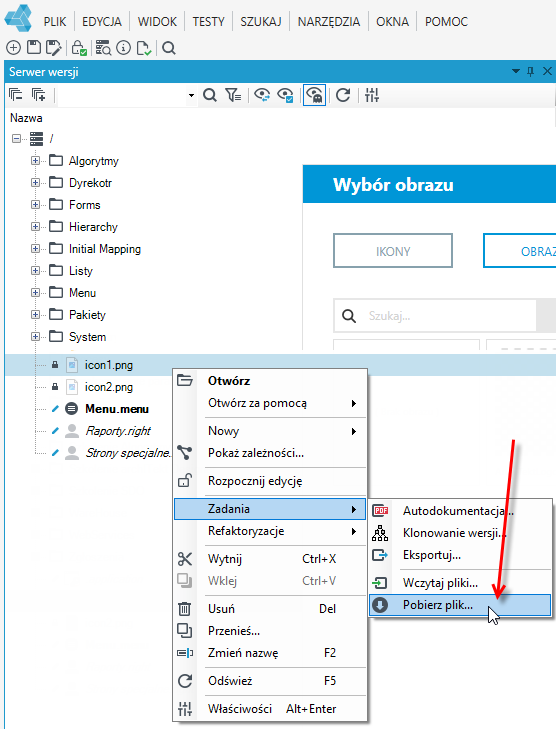Screen dimensions: 556x729
Task: Choose Klonowanie wersji from the Zadania submenu
Action: click(x=460, y=533)
